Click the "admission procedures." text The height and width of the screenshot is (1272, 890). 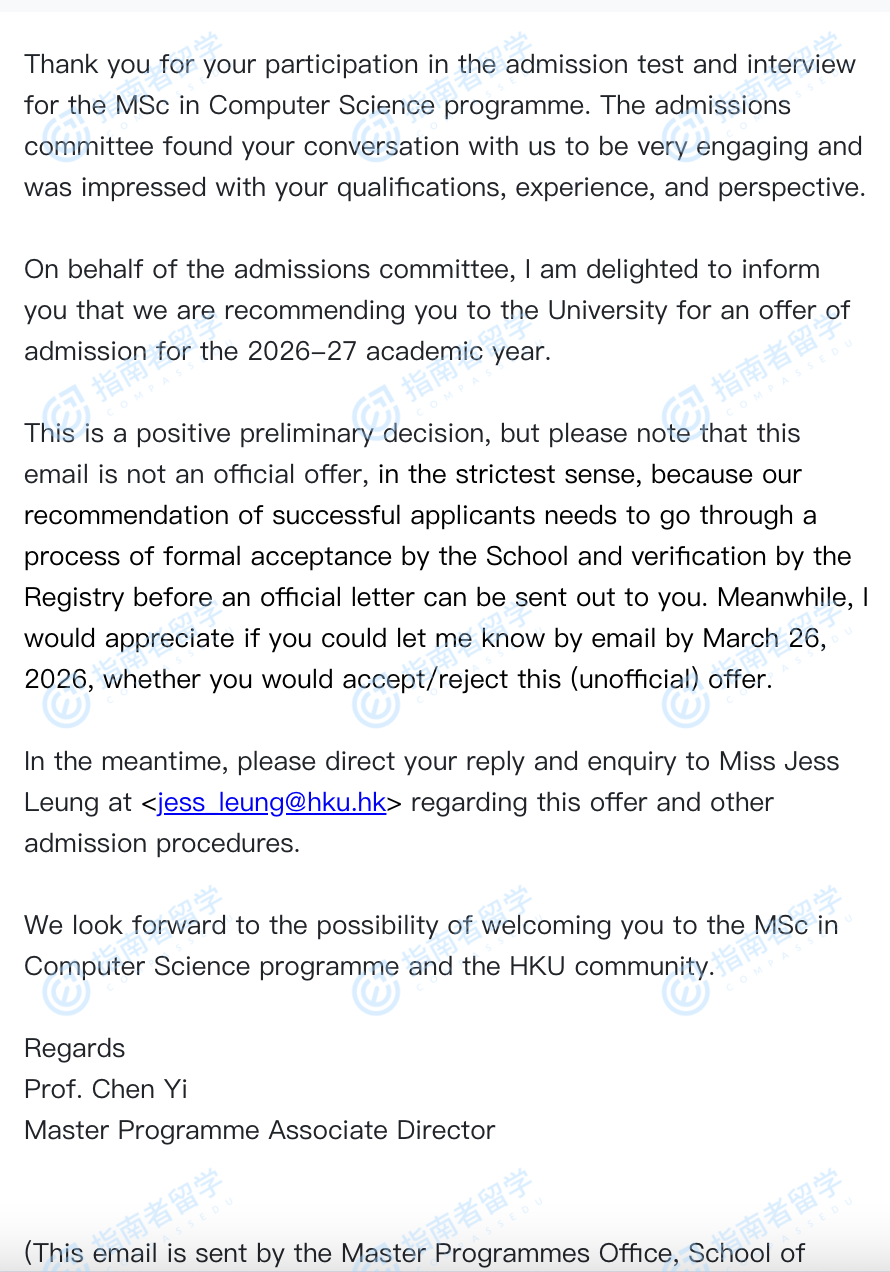162,843
